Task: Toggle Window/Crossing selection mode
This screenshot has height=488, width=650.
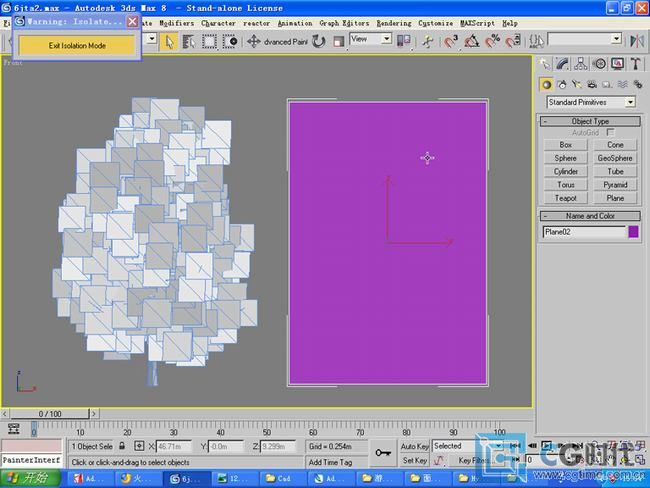Action: coord(230,41)
